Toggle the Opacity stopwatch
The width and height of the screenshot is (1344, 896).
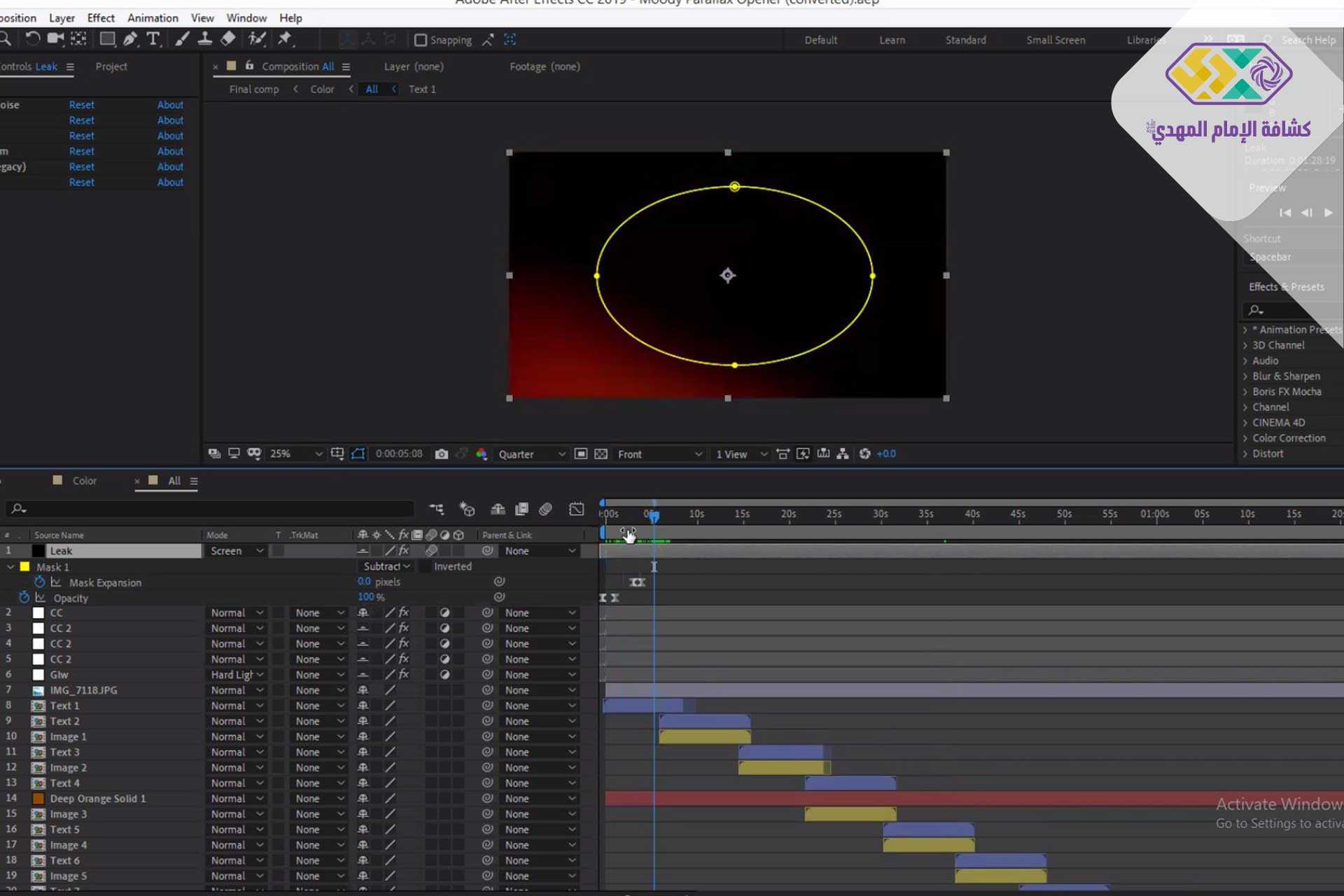[24, 598]
